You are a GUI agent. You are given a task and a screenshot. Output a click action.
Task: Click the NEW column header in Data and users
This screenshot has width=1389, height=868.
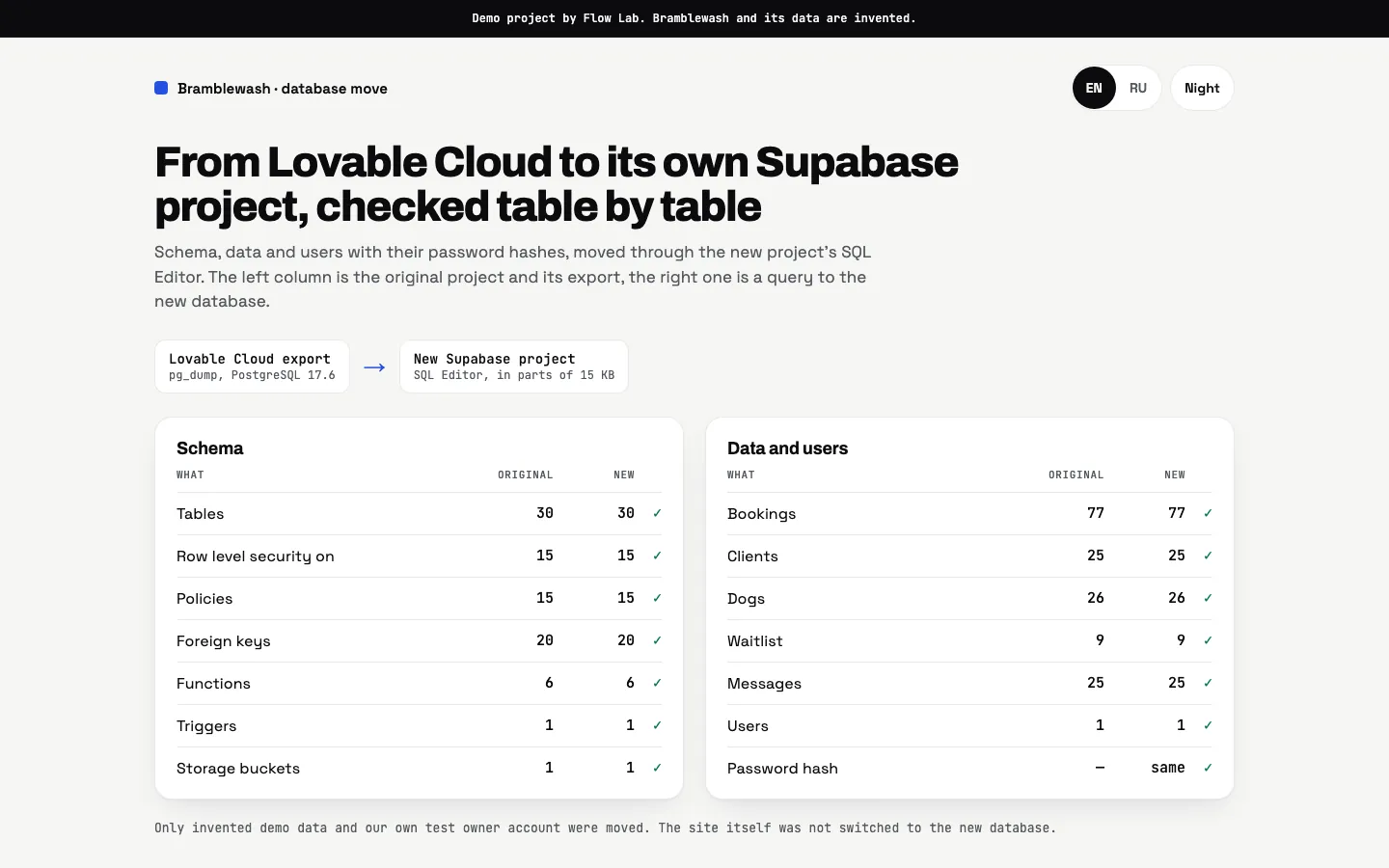coord(1175,475)
